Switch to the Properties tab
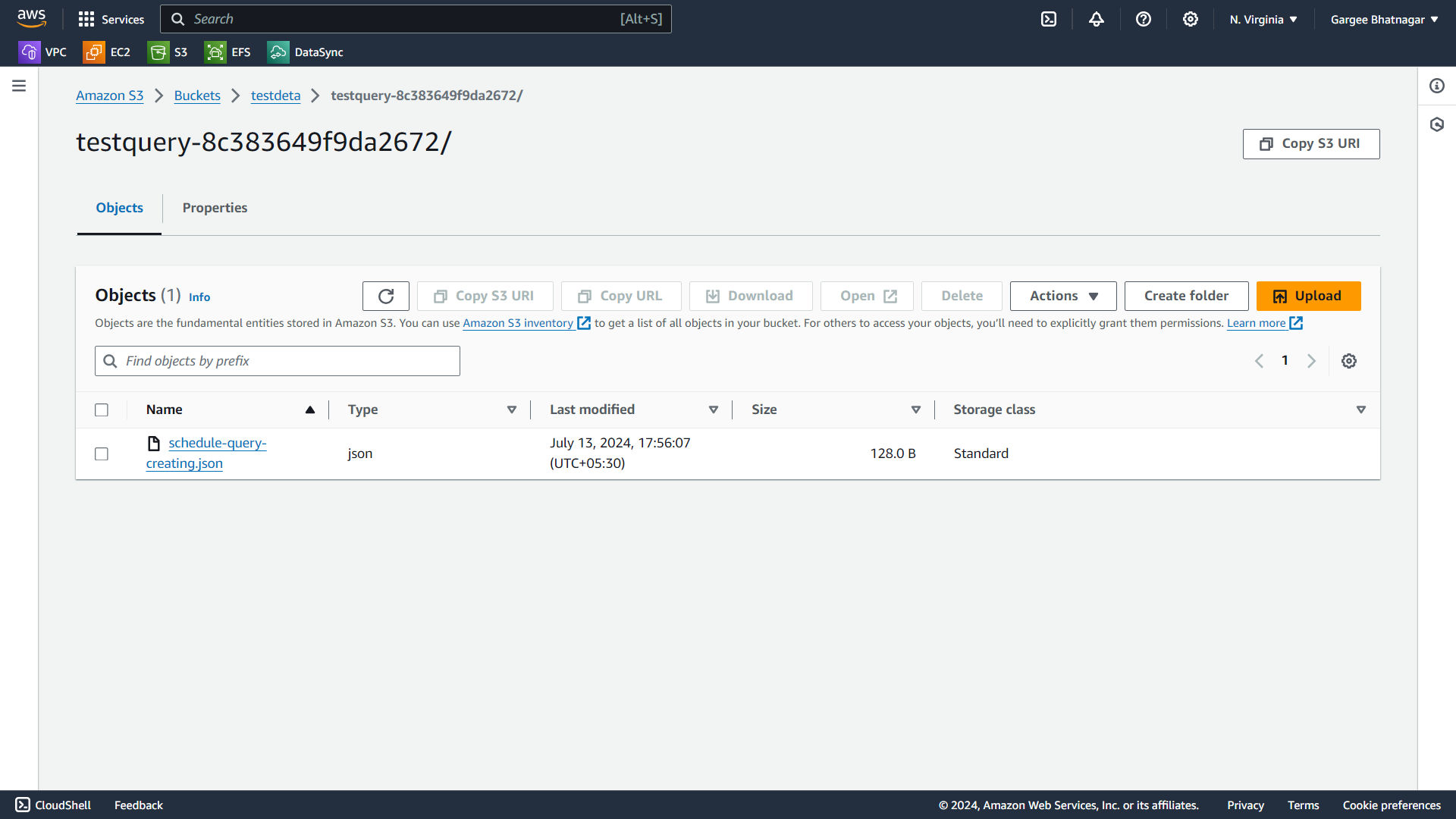Viewport: 1456px width, 819px height. 215,208
